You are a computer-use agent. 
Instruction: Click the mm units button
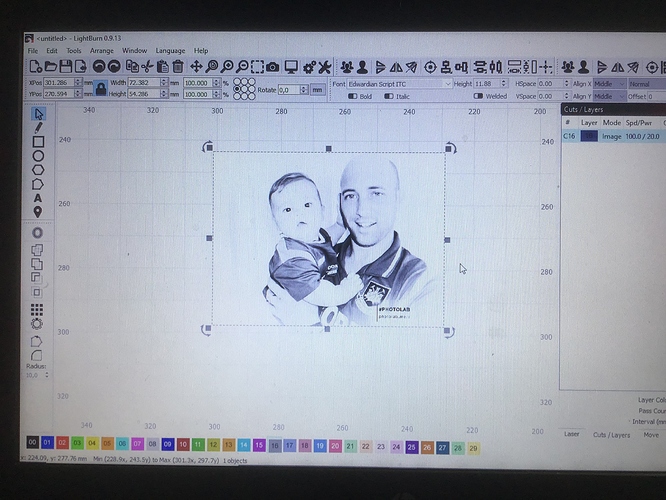(318, 90)
